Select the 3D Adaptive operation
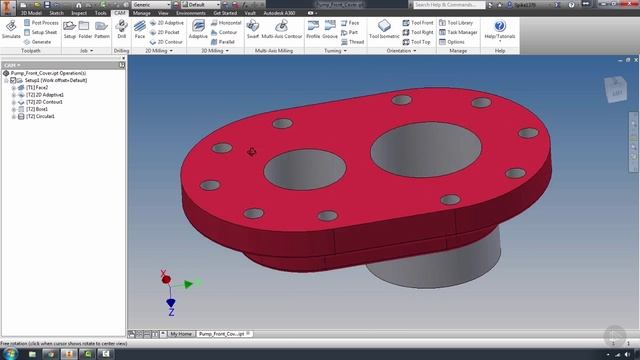The height and width of the screenshot is (360, 640). coord(198,29)
